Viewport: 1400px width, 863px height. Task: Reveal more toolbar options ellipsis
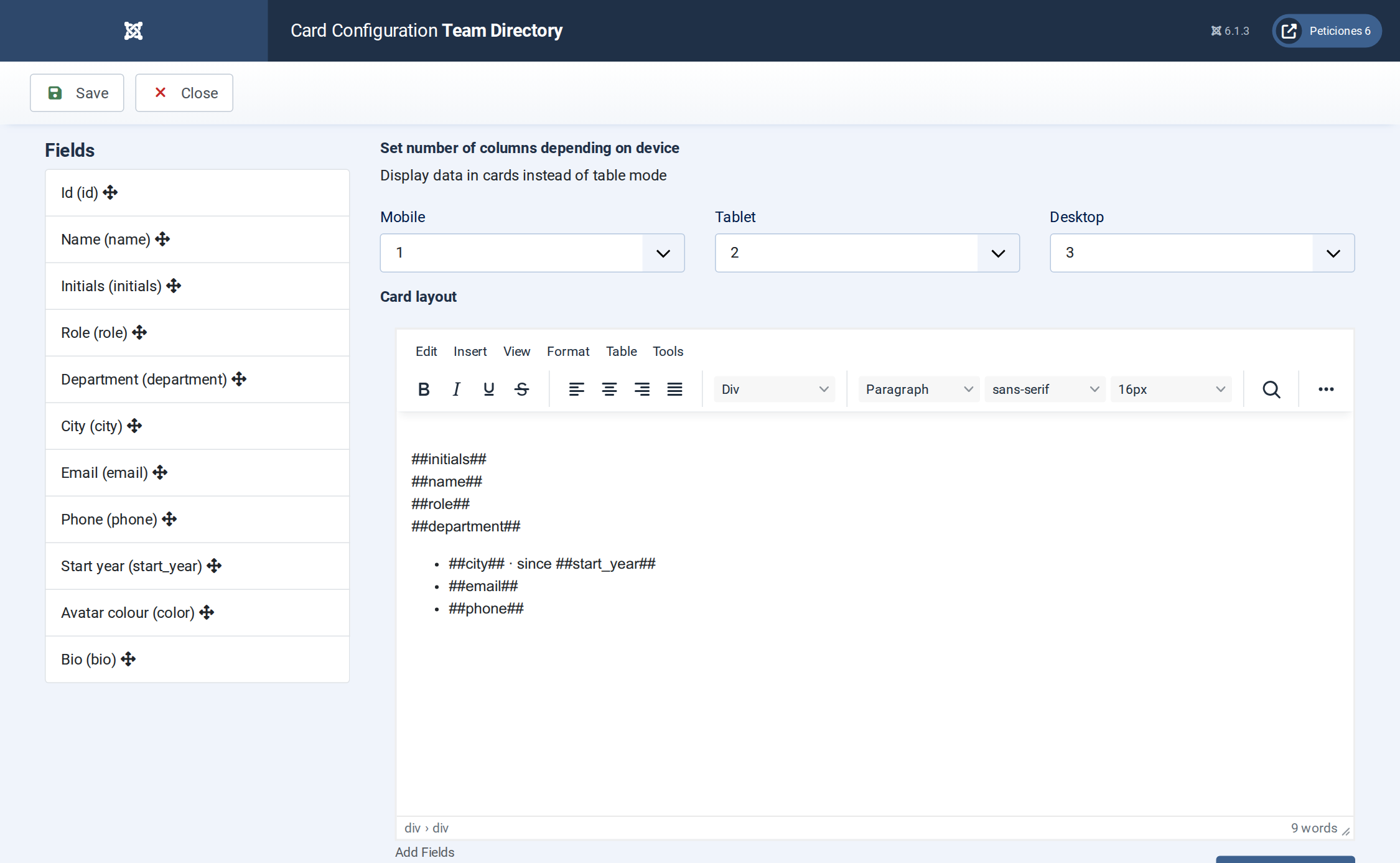[x=1326, y=390]
